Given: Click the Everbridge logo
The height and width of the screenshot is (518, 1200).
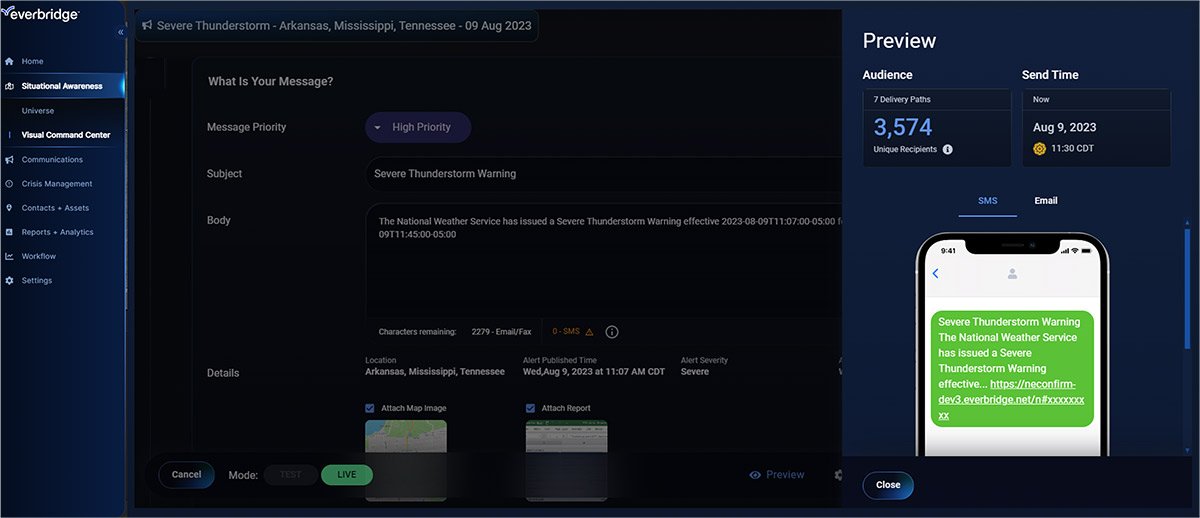Looking at the screenshot, I should (x=40, y=13).
